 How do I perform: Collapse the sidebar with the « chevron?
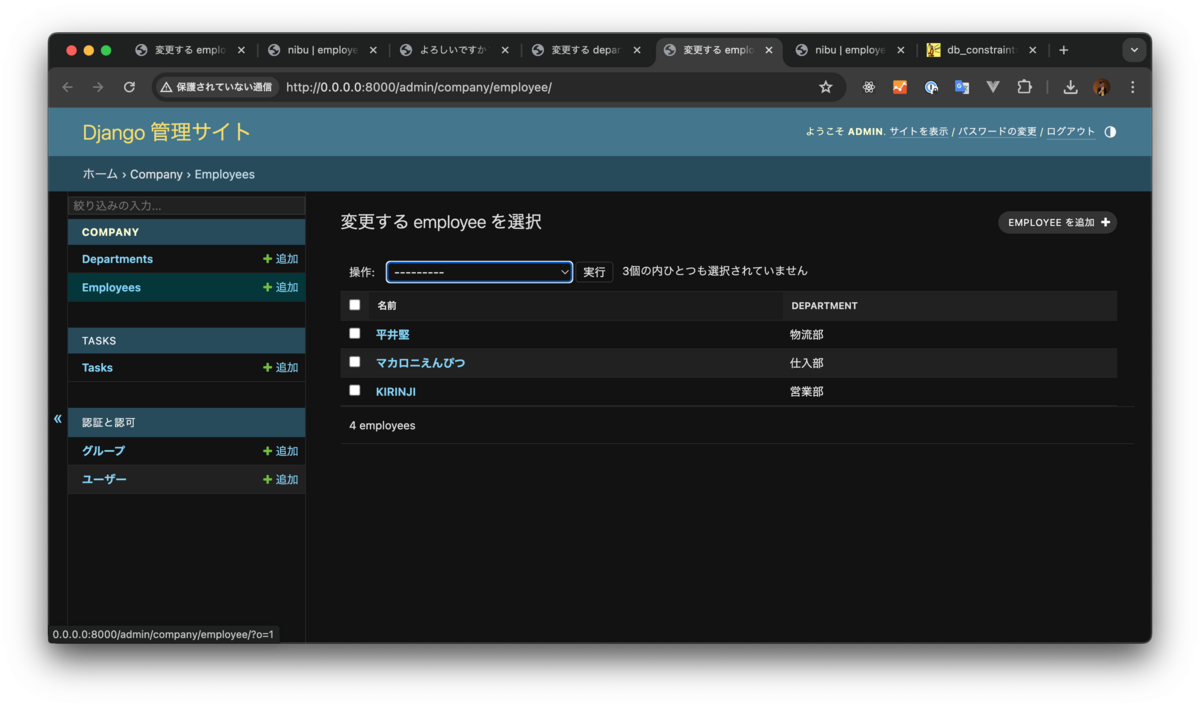click(x=57, y=419)
